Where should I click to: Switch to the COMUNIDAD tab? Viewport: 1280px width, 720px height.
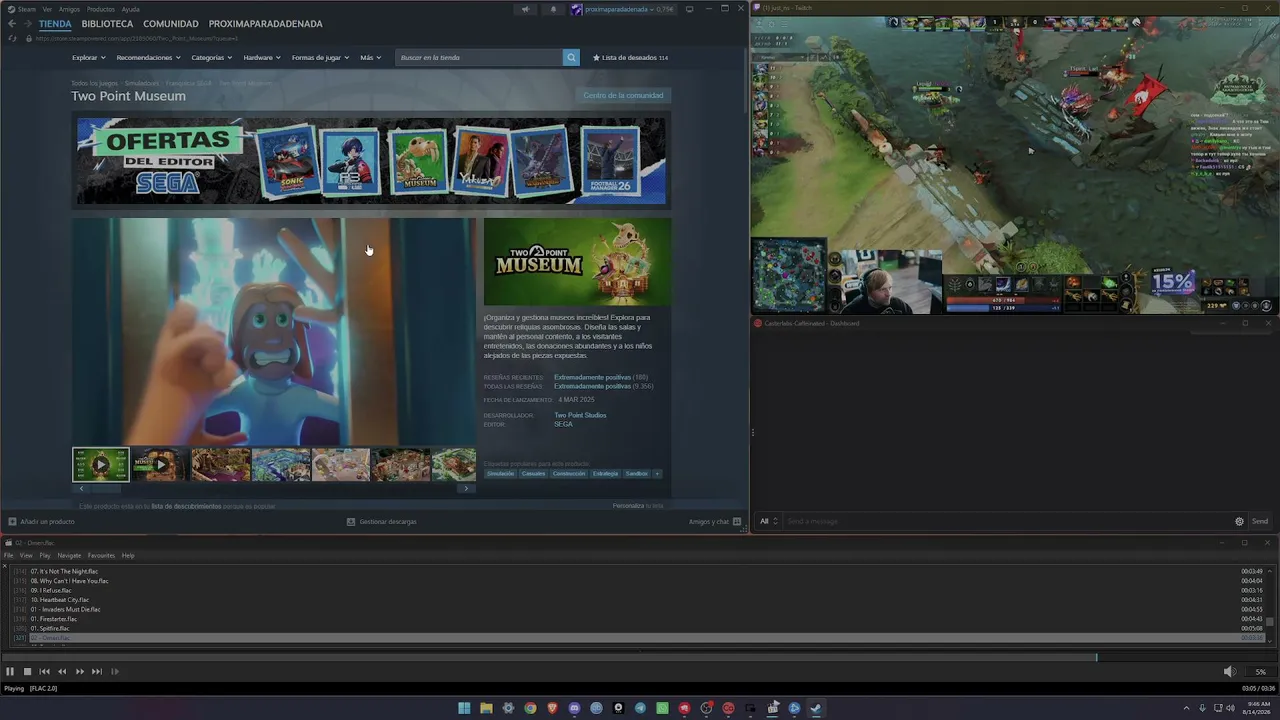171,24
